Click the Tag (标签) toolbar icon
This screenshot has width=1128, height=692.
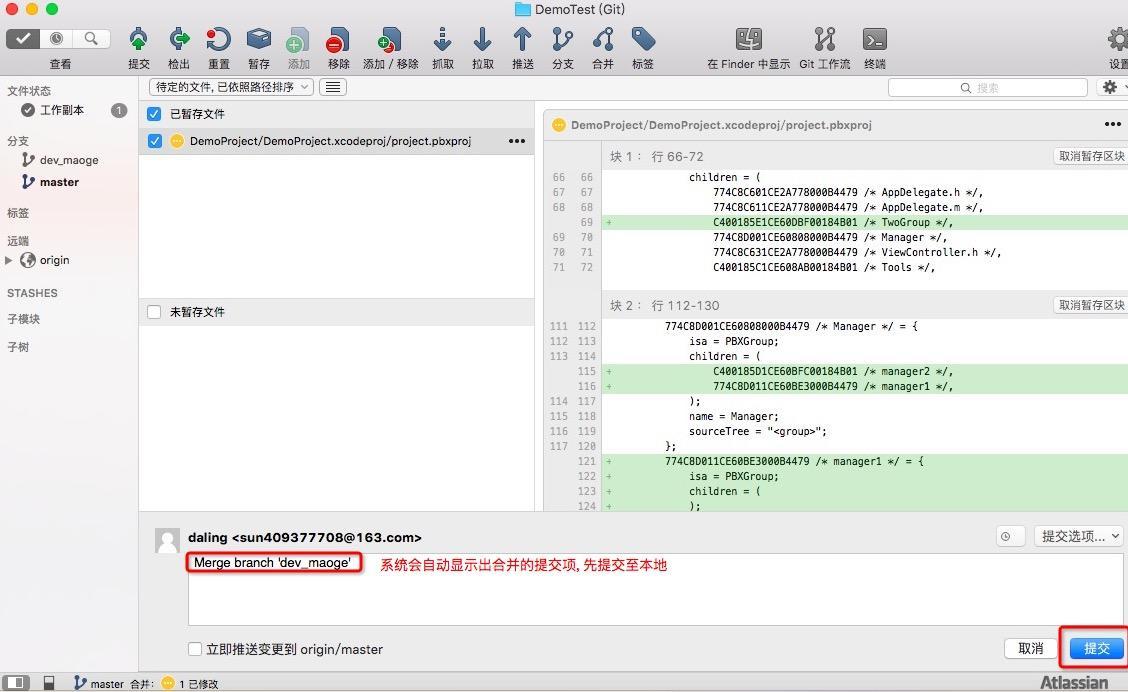click(643, 40)
